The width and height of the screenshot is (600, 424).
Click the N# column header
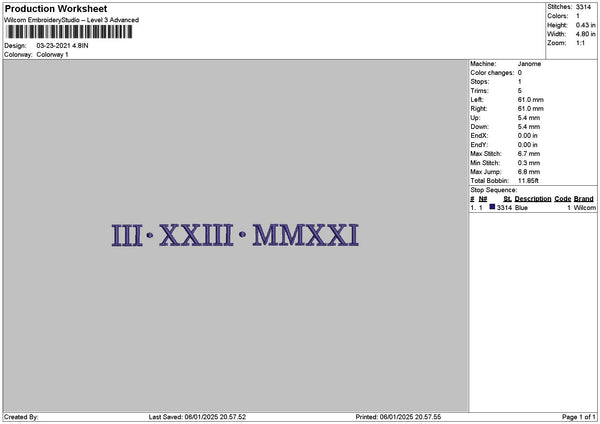tap(483, 199)
